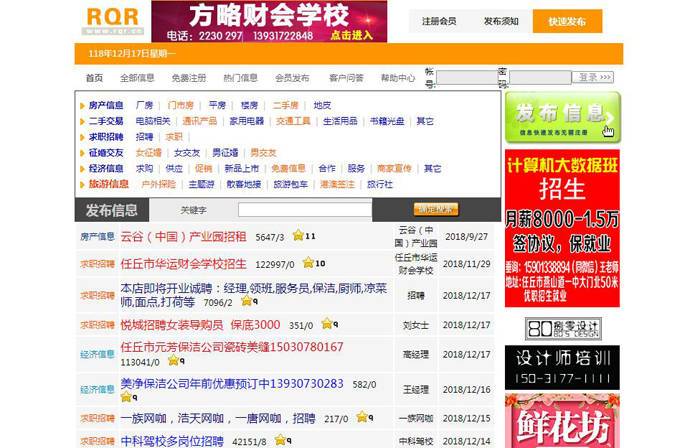Image resolution: width=690 pixels, height=448 pixels.
Task: Open the 发布须知 tab
Action: click(x=501, y=21)
